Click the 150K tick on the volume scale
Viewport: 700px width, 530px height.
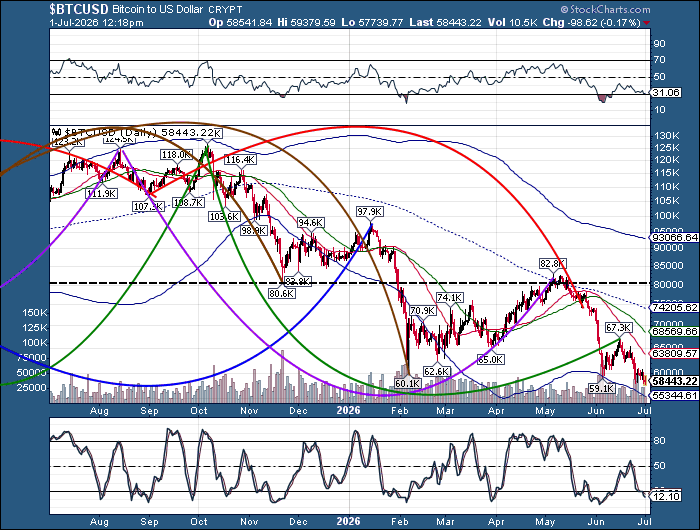[x=35, y=313]
